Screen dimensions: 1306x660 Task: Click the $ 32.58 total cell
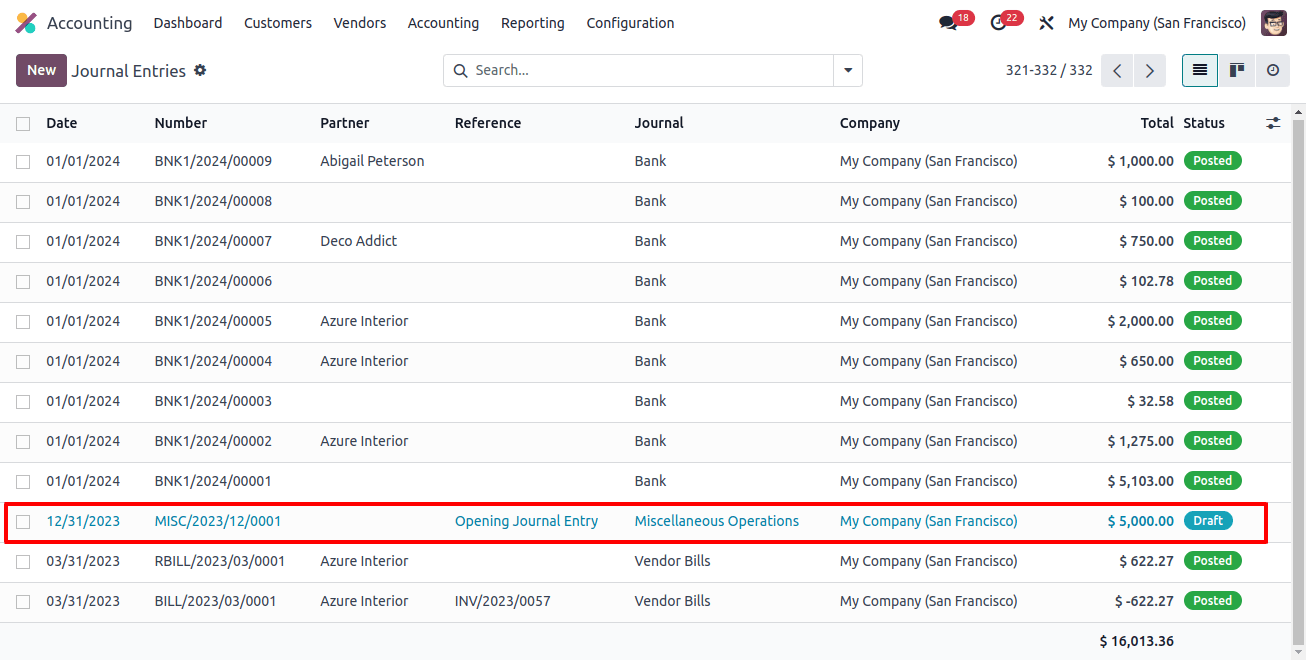click(x=1151, y=401)
